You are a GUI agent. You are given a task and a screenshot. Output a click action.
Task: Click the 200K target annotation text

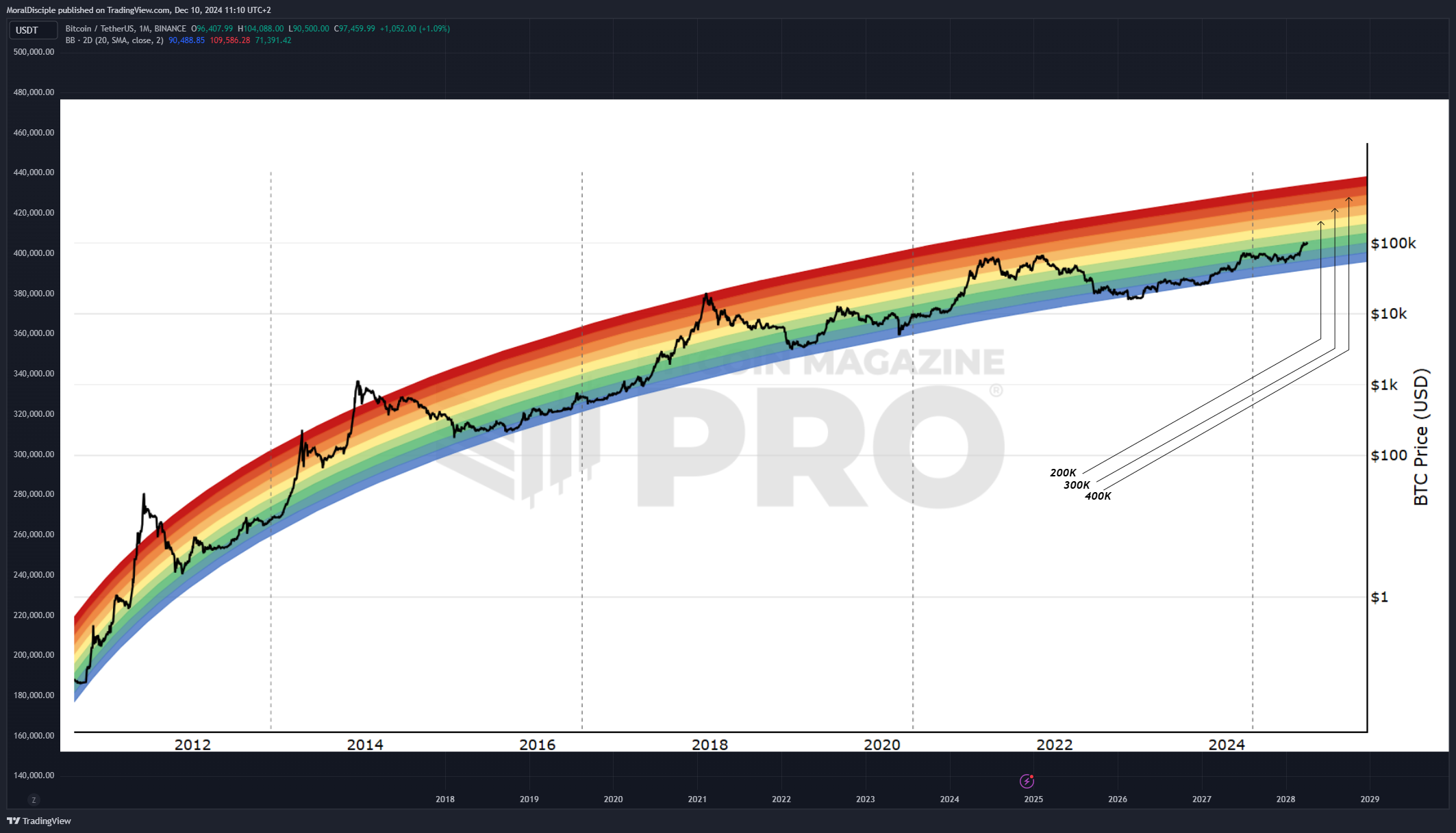coord(1063,473)
